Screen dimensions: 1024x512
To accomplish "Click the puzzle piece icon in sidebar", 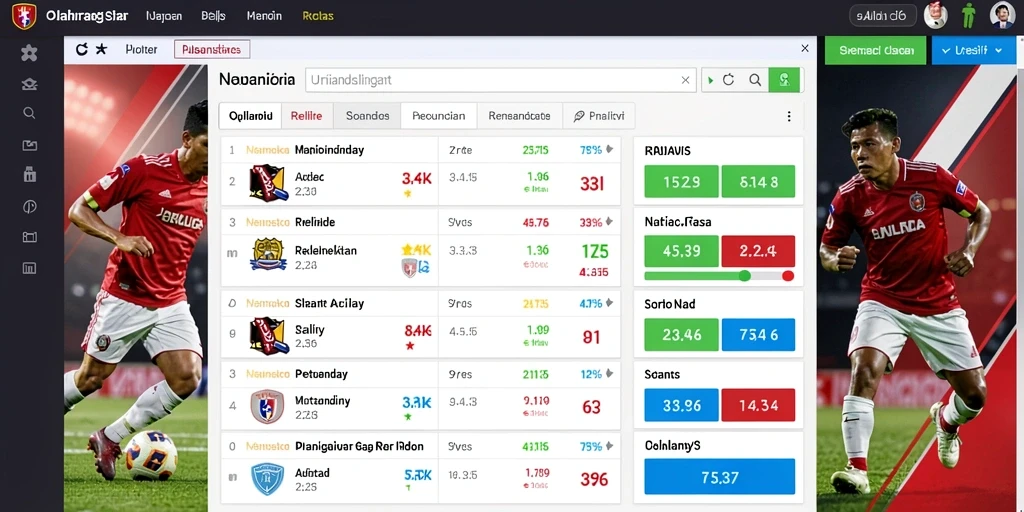I will coord(29,53).
